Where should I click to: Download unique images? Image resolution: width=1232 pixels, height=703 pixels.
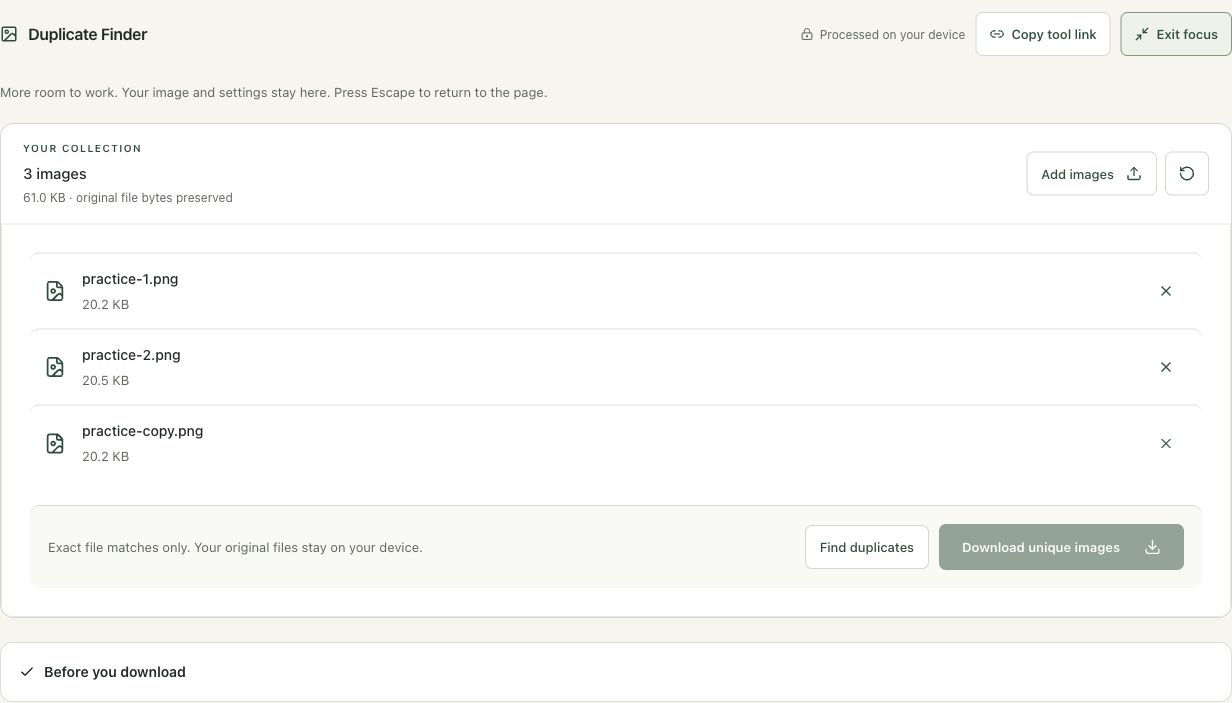[1061, 547]
